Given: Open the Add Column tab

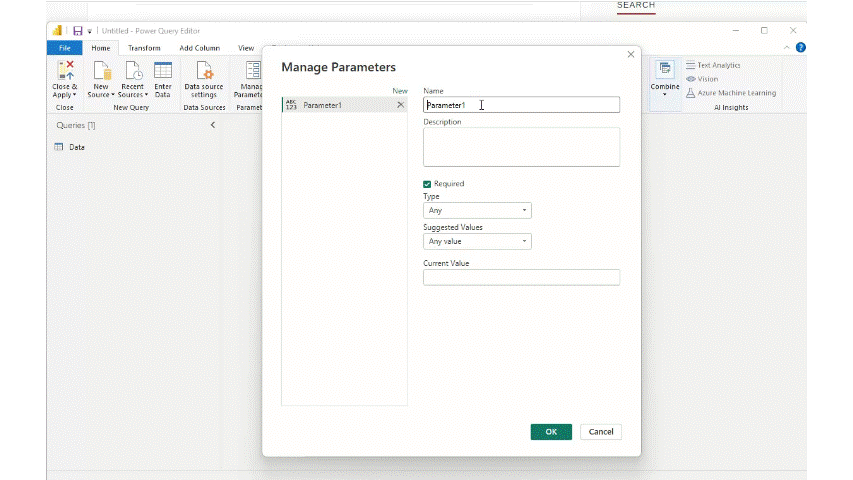Looking at the screenshot, I should [199, 48].
